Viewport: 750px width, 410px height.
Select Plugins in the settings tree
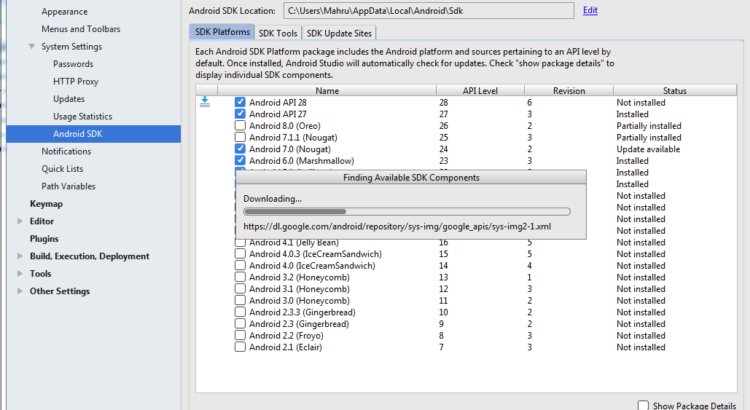click(x=44, y=239)
